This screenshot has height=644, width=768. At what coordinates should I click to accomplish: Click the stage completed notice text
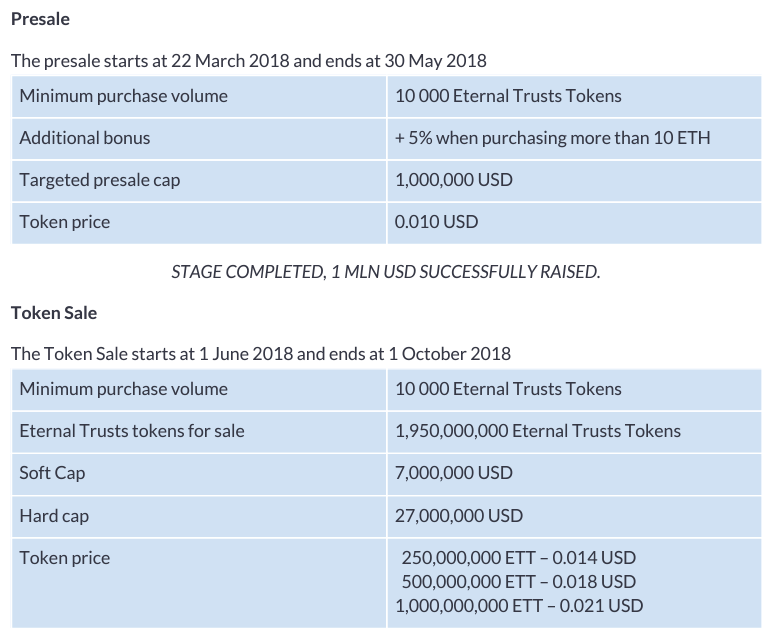[386, 272]
